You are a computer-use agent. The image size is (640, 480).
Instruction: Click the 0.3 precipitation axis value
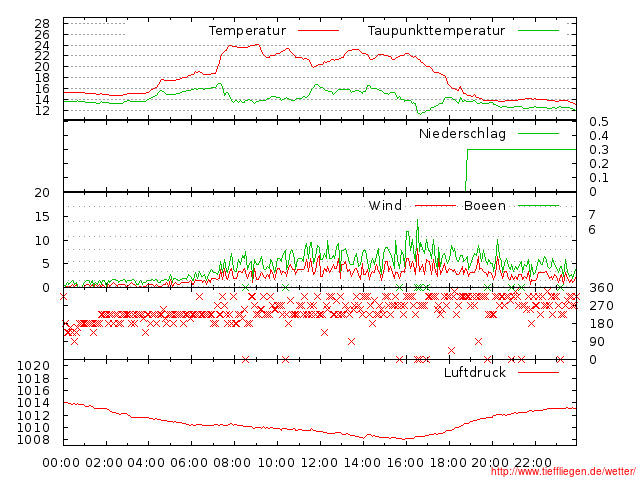[x=599, y=150]
